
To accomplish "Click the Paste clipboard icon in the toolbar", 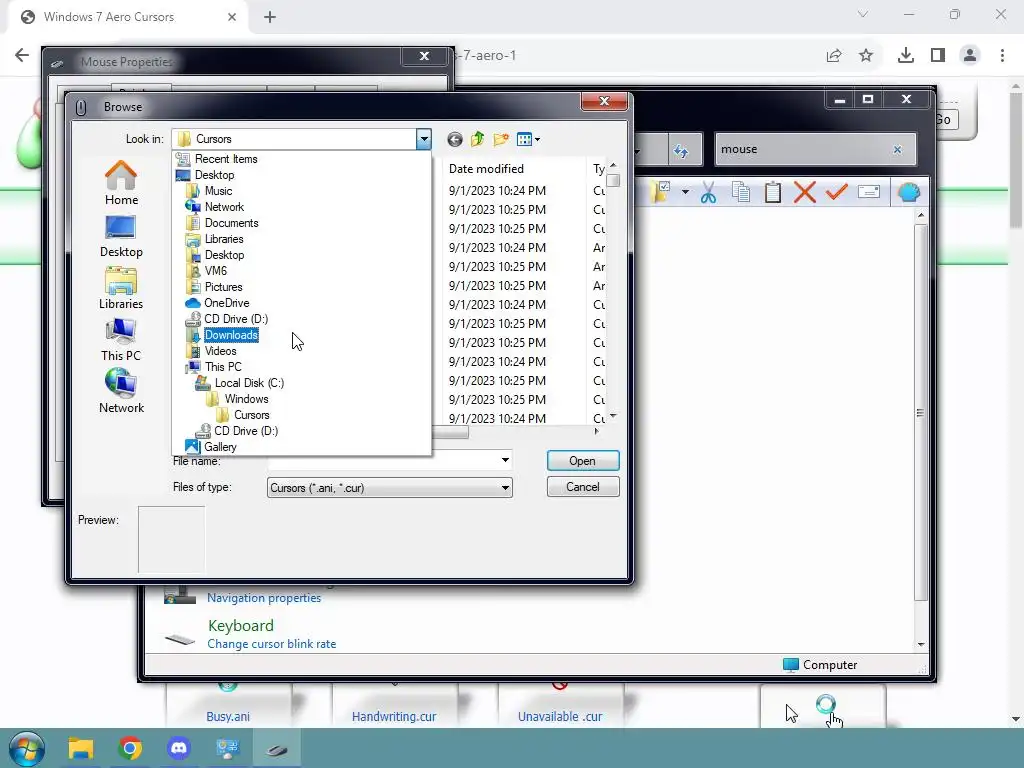I will click(x=773, y=192).
